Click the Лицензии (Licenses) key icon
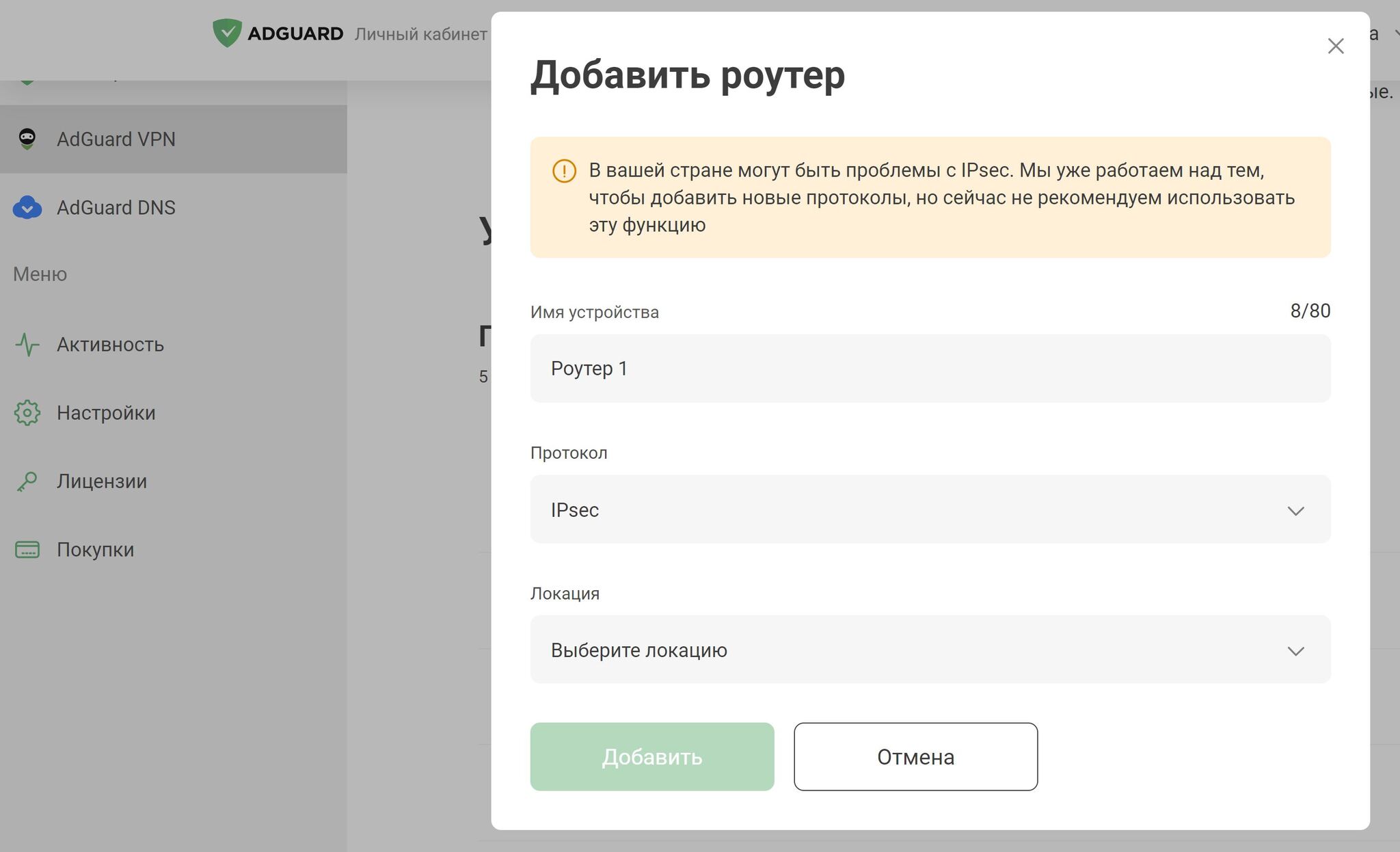Image resolution: width=1400 pixels, height=852 pixels. 27,481
